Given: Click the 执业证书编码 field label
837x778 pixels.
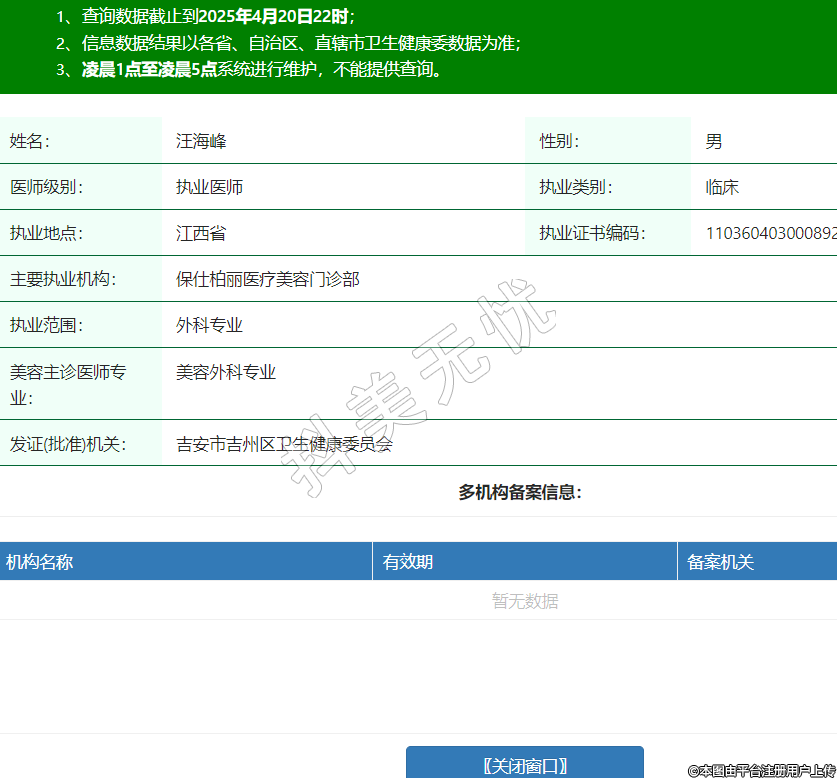Looking at the screenshot, I should point(592,233).
